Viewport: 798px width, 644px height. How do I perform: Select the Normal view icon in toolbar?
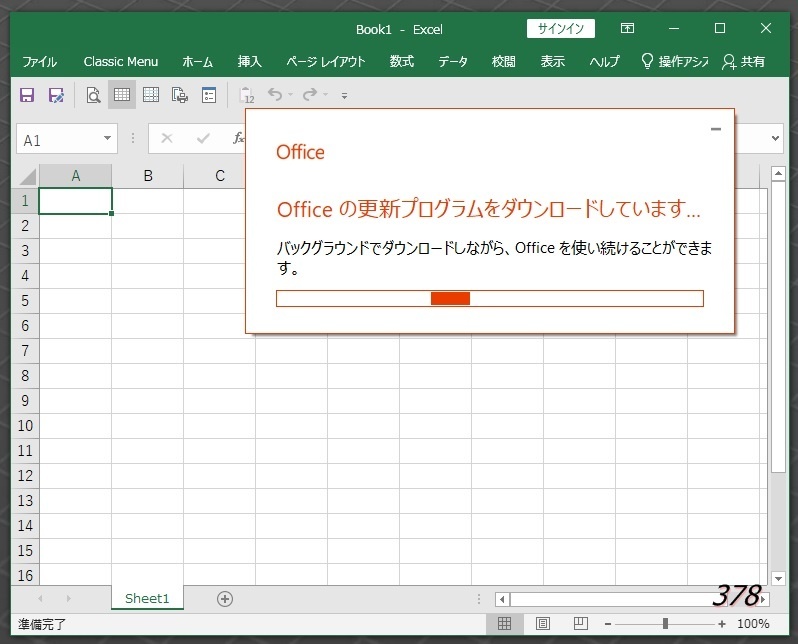pos(122,95)
